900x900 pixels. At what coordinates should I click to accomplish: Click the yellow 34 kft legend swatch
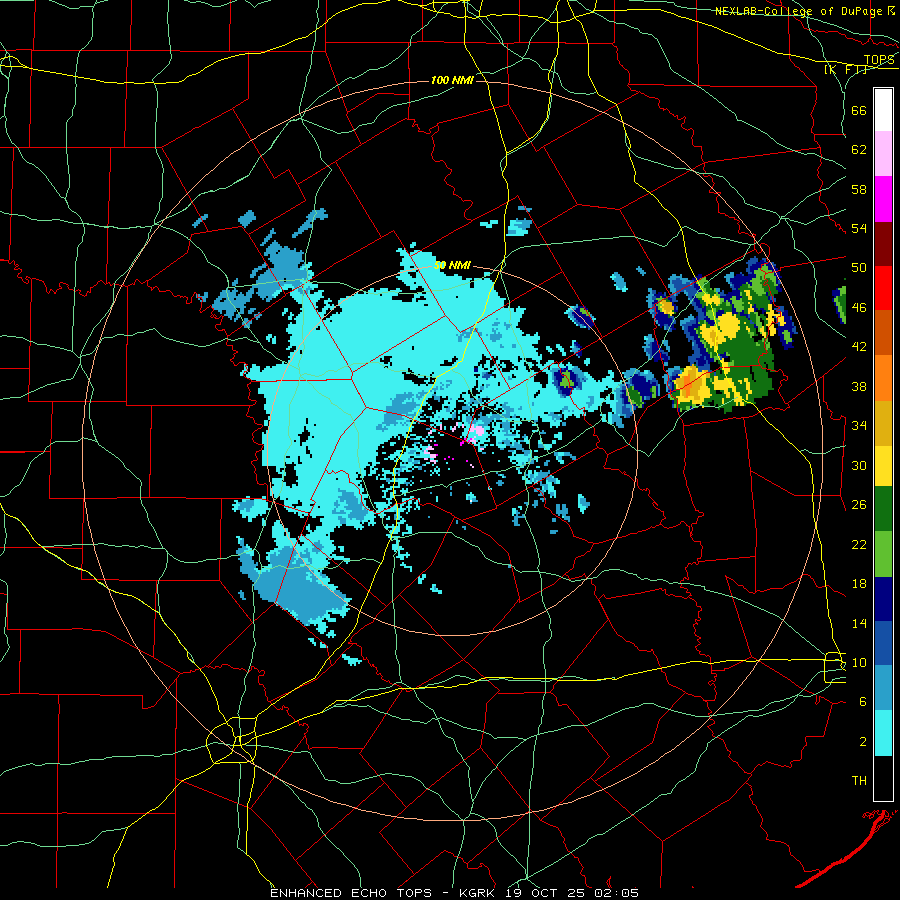[x=883, y=466]
